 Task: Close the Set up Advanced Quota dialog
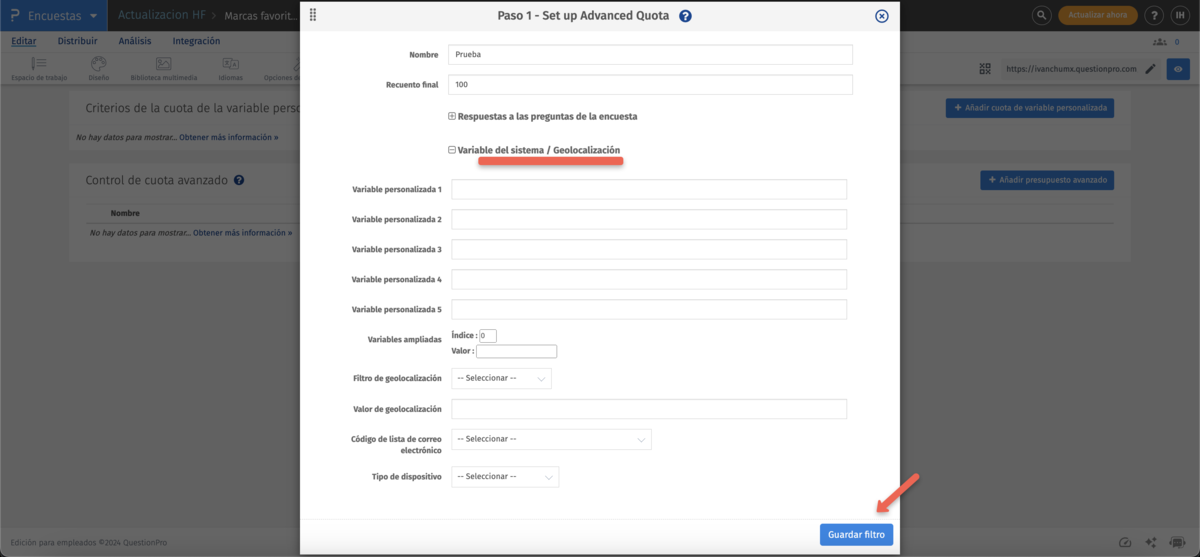click(881, 16)
